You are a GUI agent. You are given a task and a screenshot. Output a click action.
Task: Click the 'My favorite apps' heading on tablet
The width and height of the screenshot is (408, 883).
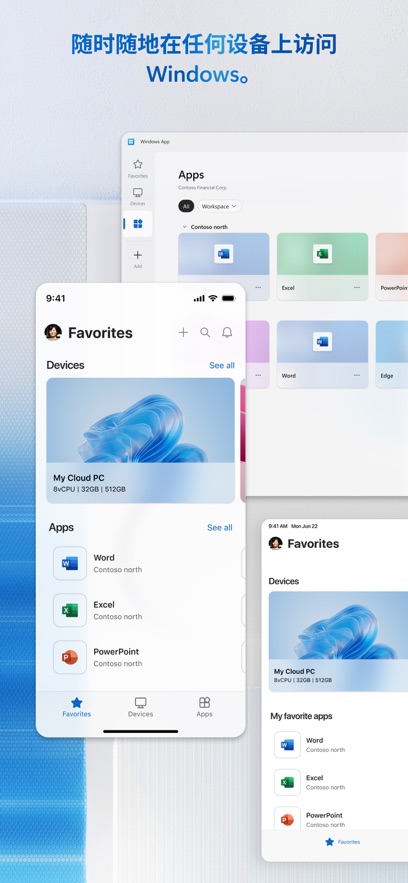[301, 716]
